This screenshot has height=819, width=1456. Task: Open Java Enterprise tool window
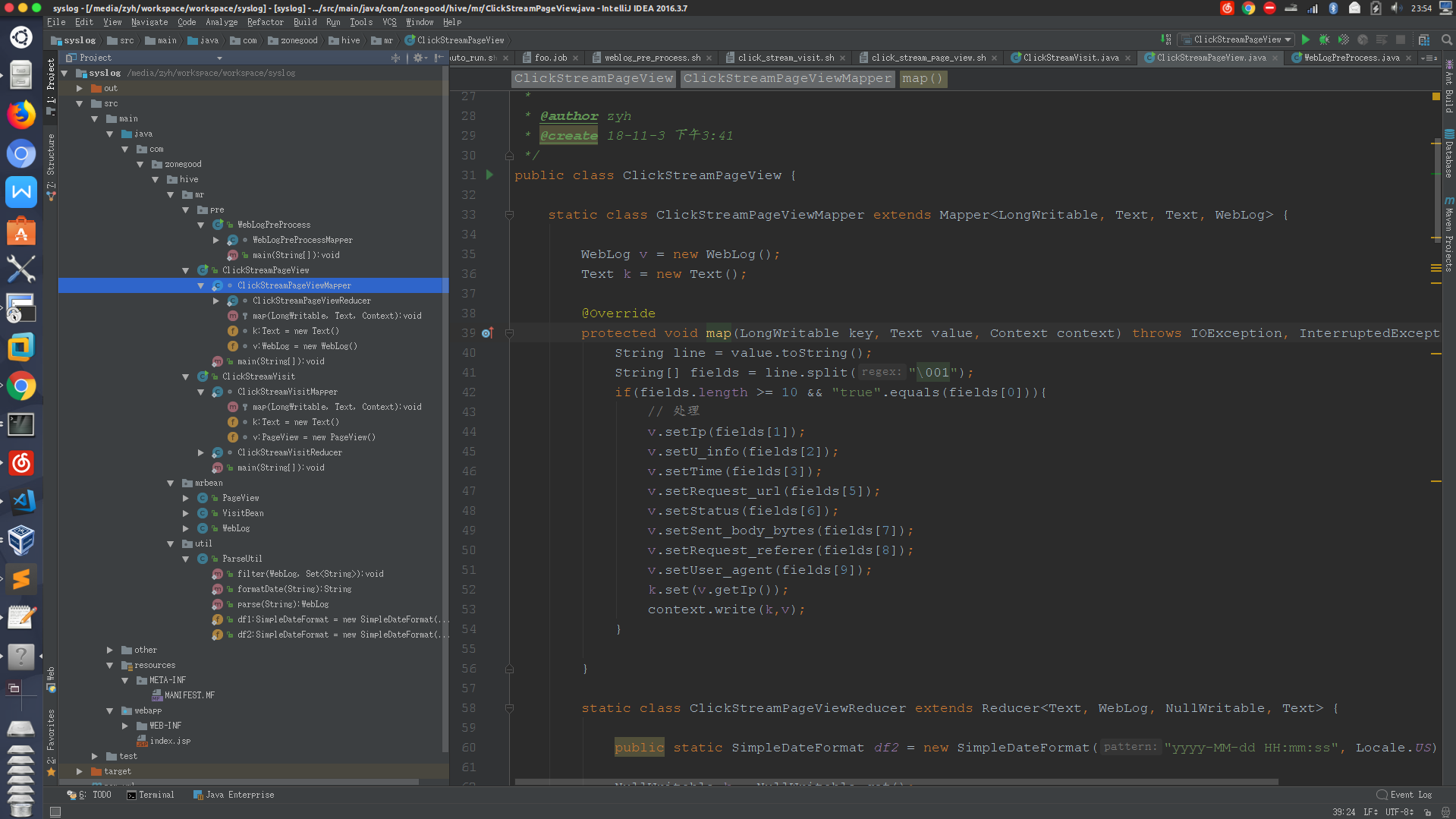coord(234,795)
